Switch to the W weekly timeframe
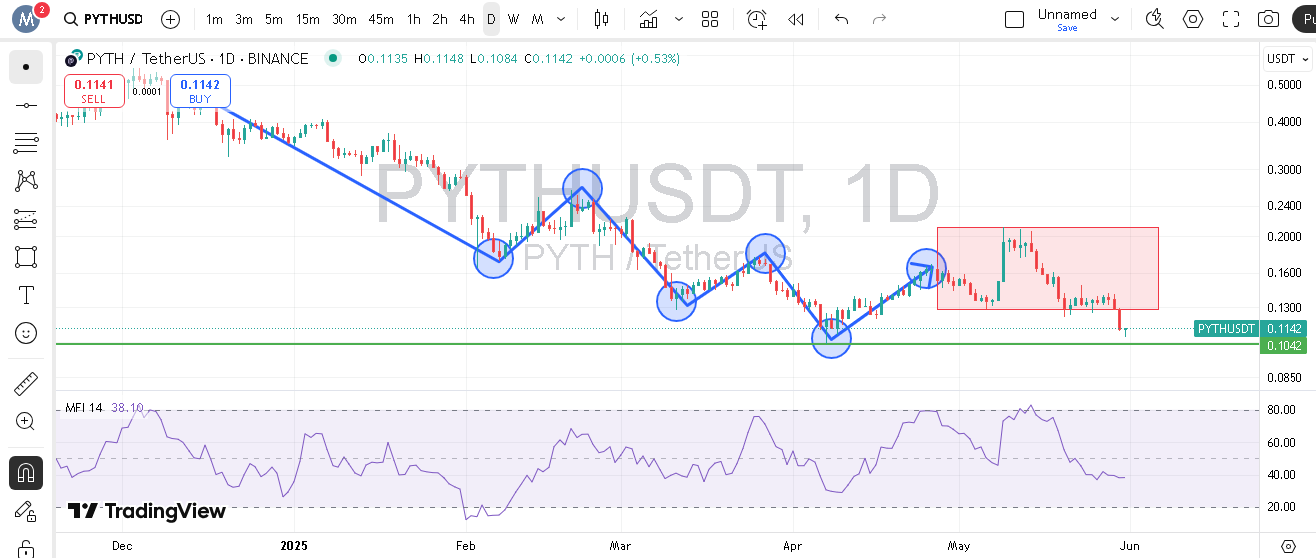This screenshot has width=1316, height=558. [x=514, y=19]
